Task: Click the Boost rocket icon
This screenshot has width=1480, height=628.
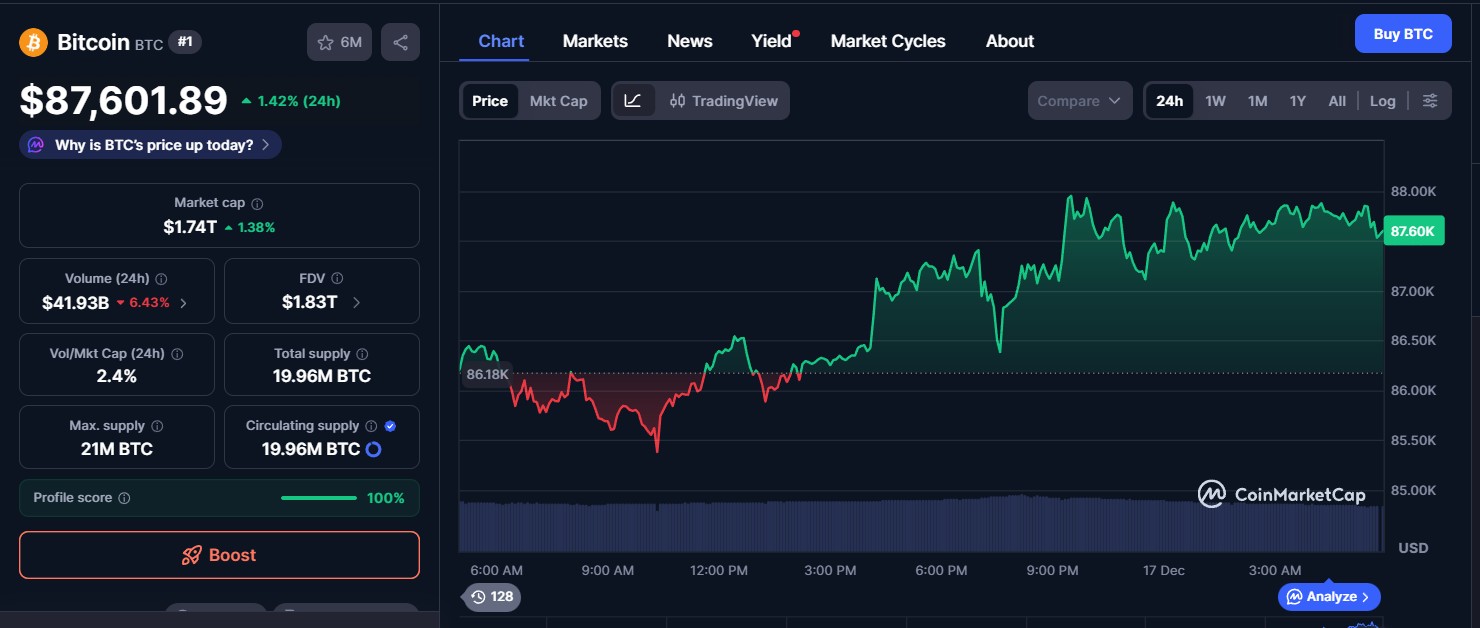Action: [x=190, y=556]
